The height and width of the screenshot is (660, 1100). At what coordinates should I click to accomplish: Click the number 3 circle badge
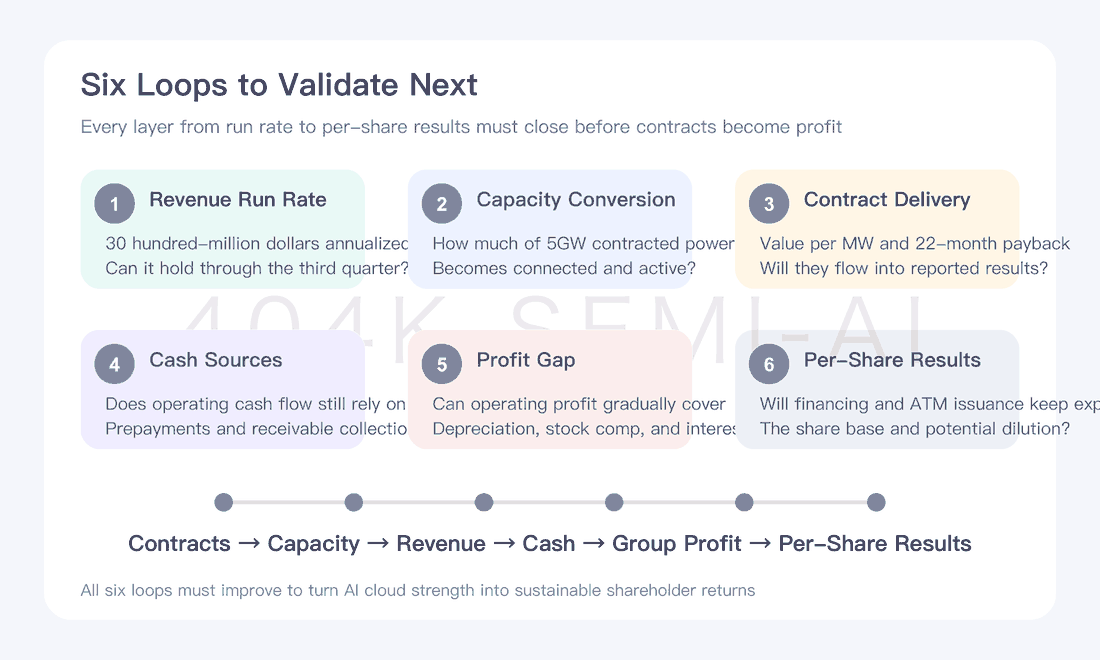pyautogui.click(x=769, y=203)
